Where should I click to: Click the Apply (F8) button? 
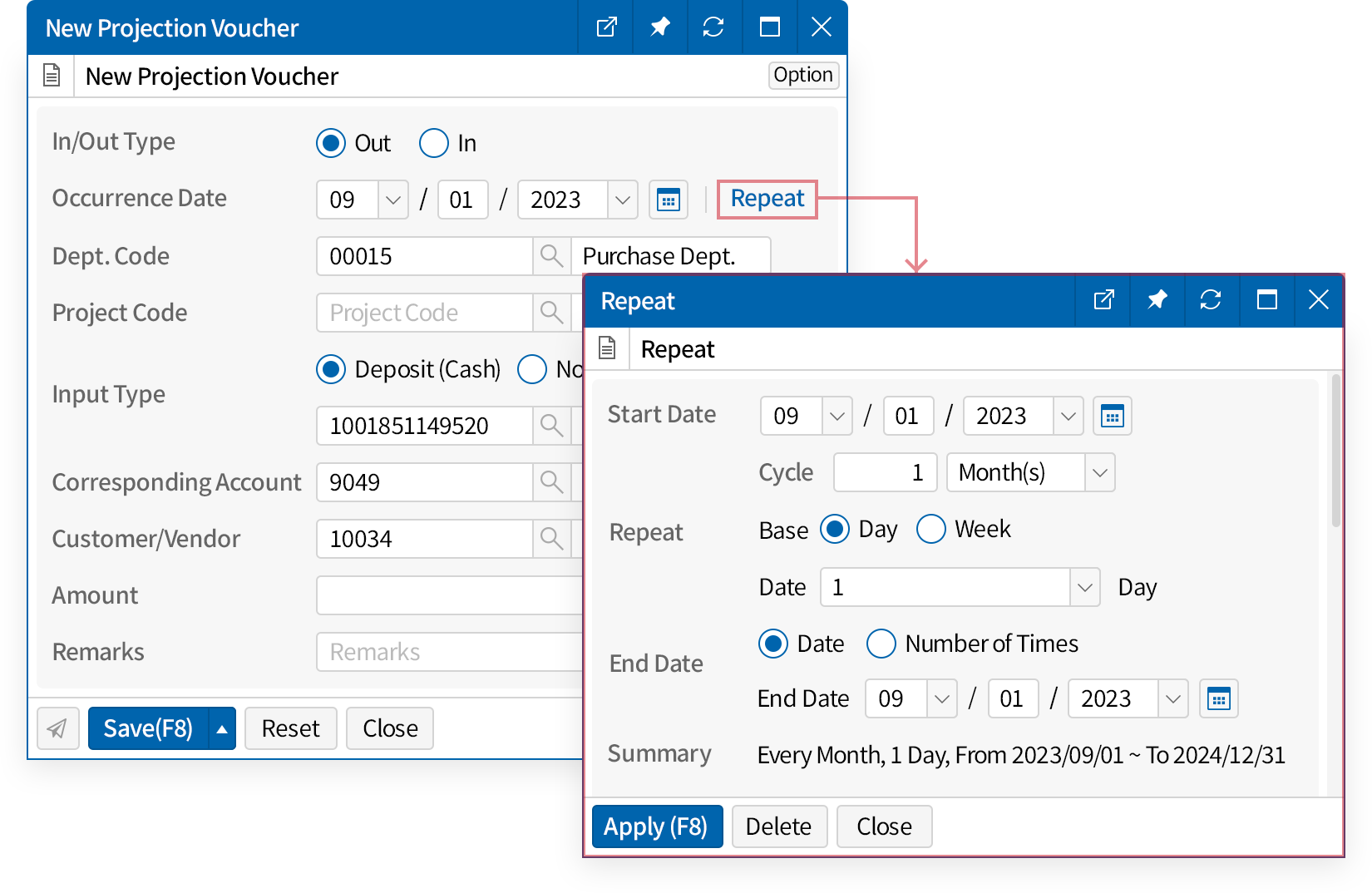click(656, 826)
